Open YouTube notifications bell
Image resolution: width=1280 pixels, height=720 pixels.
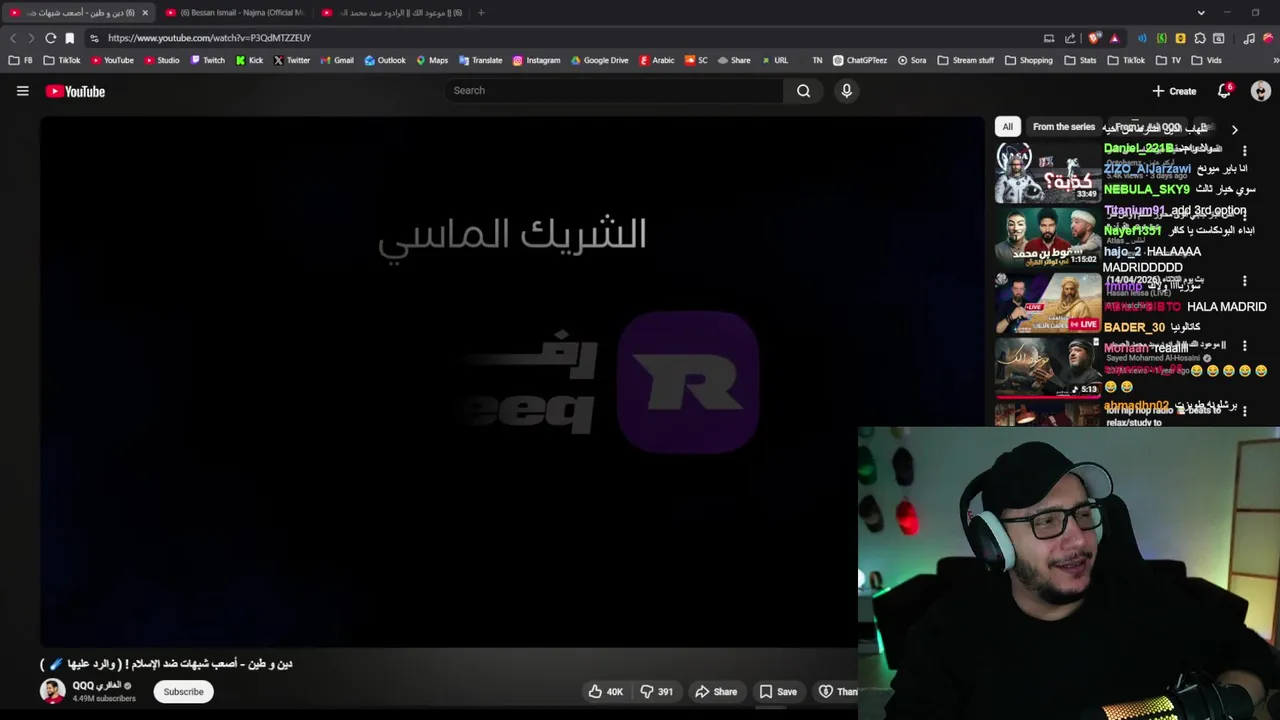(1224, 91)
